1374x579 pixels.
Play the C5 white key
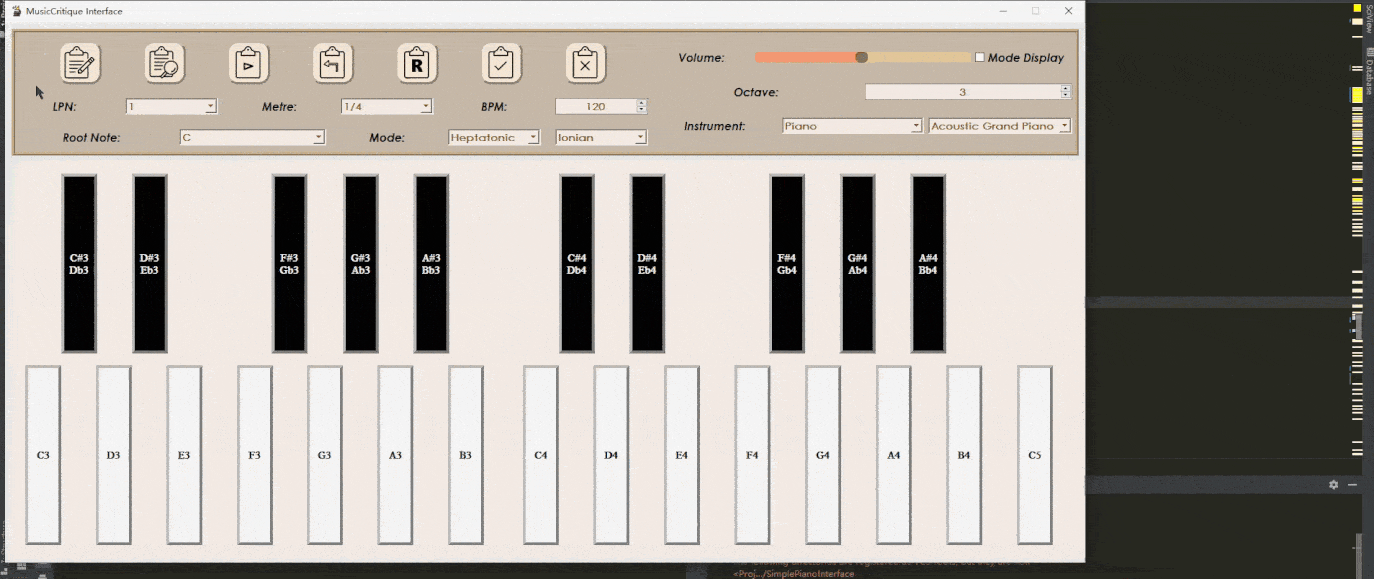[1034, 455]
